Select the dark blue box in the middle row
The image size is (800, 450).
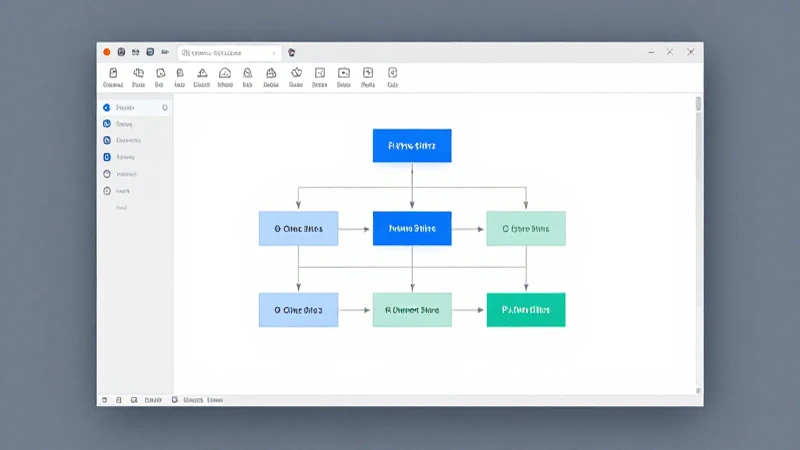(412, 229)
